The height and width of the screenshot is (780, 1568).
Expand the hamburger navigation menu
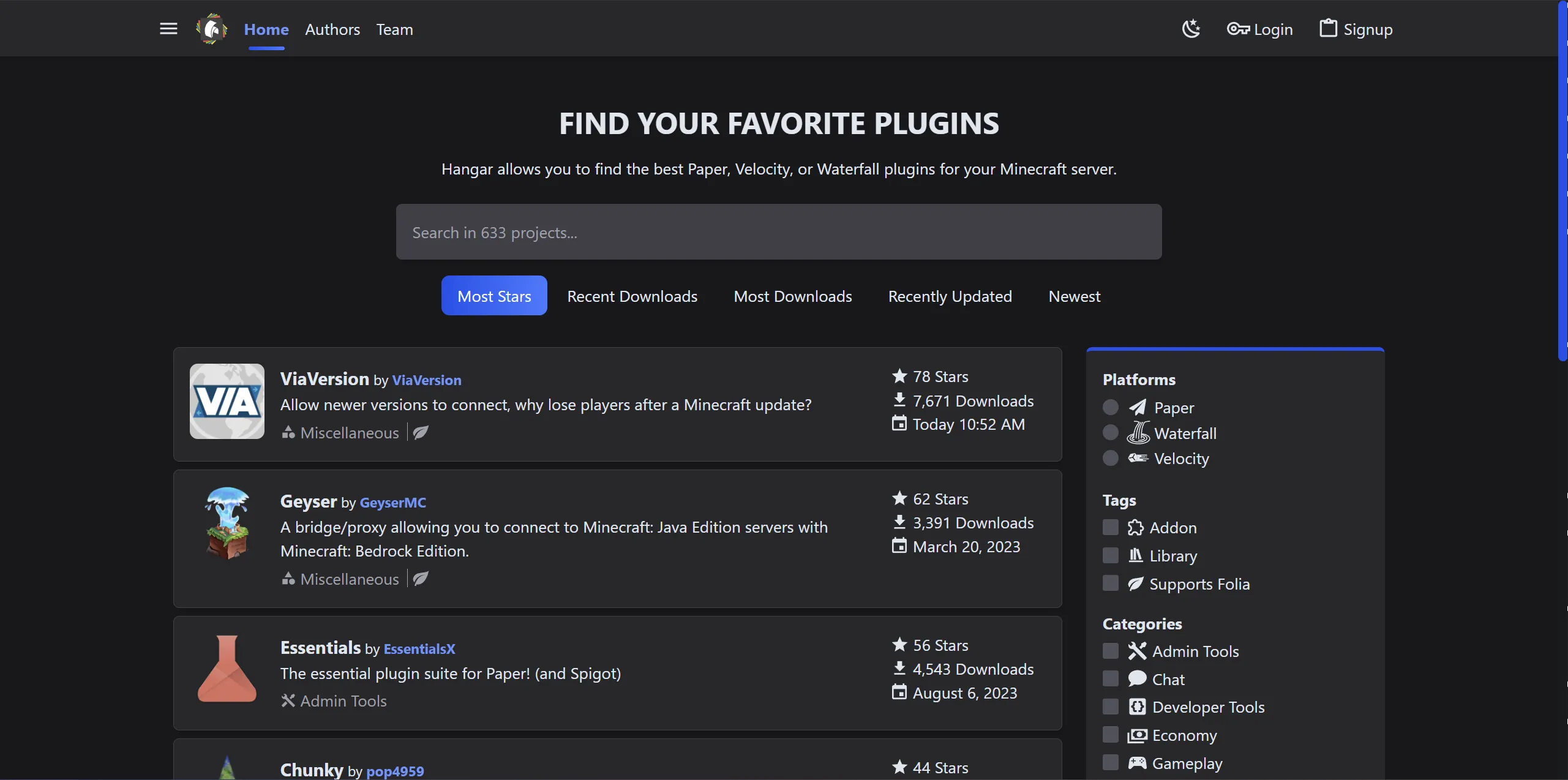click(168, 28)
